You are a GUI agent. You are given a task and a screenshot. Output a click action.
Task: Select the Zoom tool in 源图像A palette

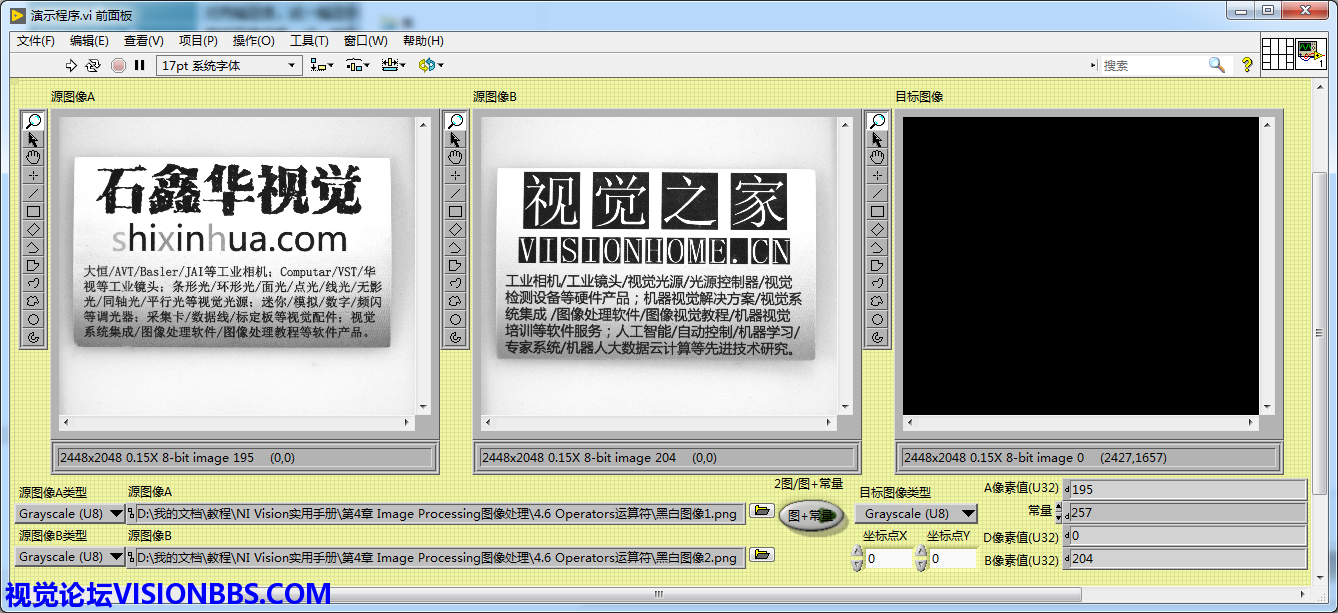pyautogui.click(x=33, y=121)
